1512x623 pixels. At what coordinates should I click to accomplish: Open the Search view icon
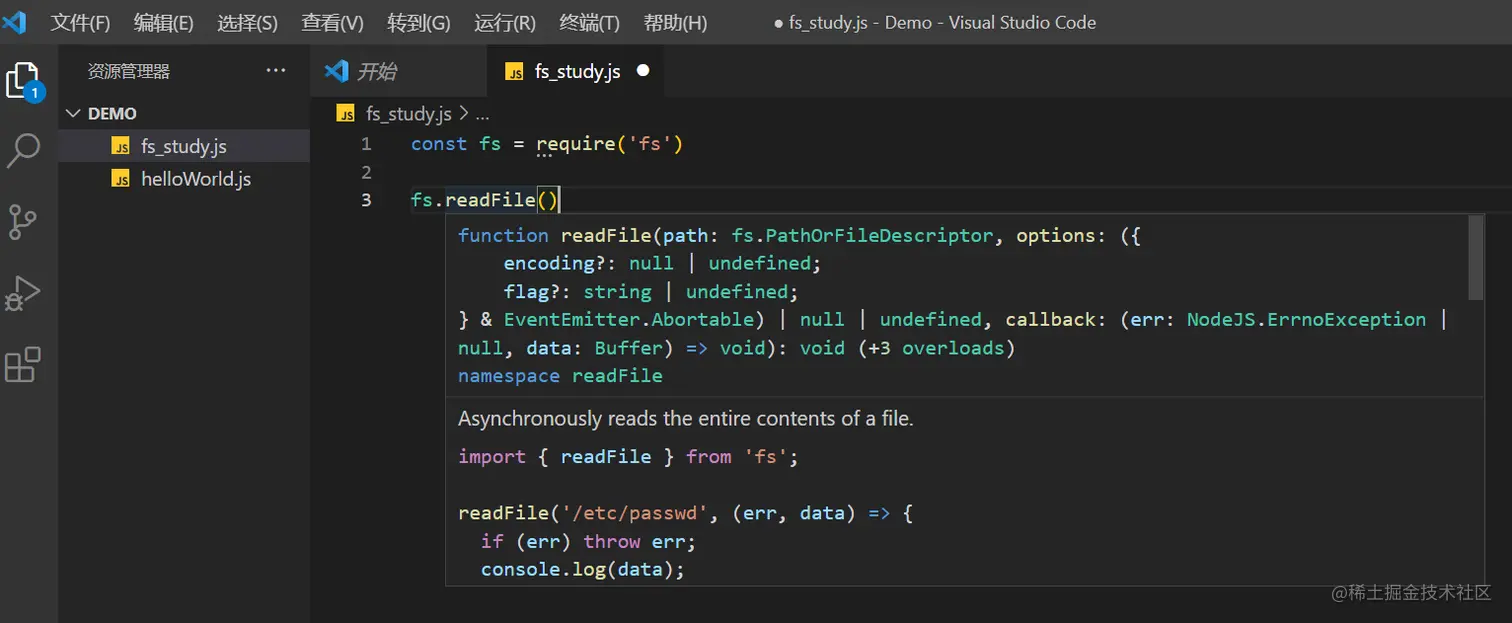point(23,151)
